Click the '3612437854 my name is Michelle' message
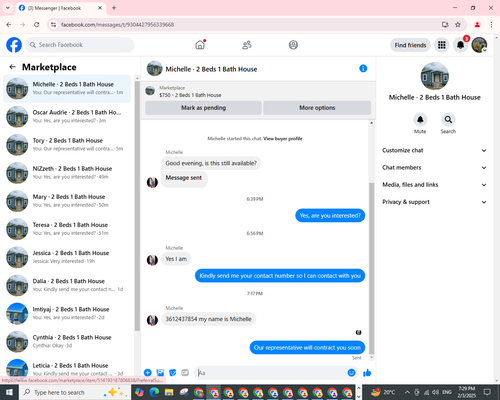Screen dimensions: 500x400 (x=208, y=319)
